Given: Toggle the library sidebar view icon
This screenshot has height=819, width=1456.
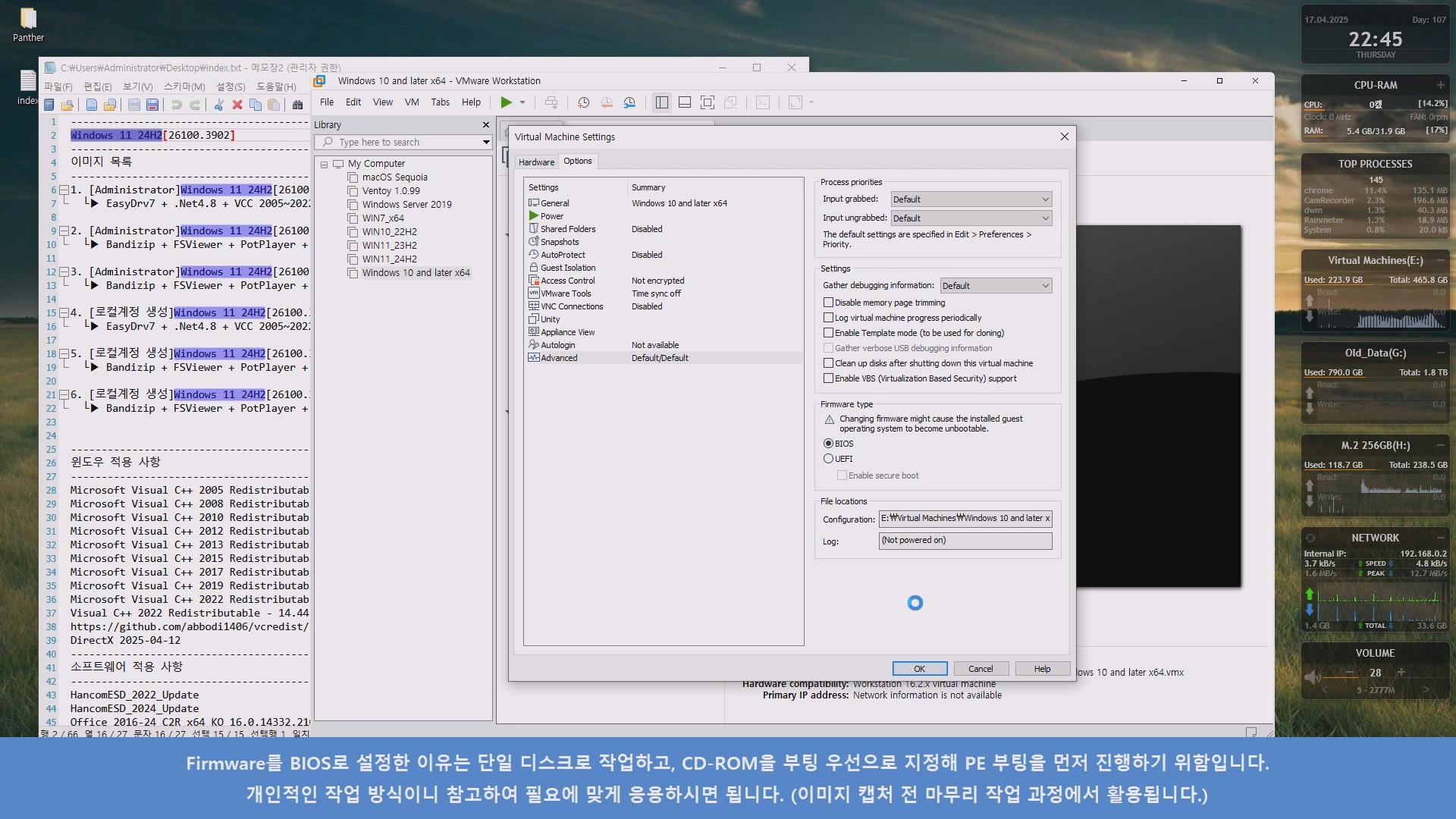Looking at the screenshot, I should [x=661, y=102].
